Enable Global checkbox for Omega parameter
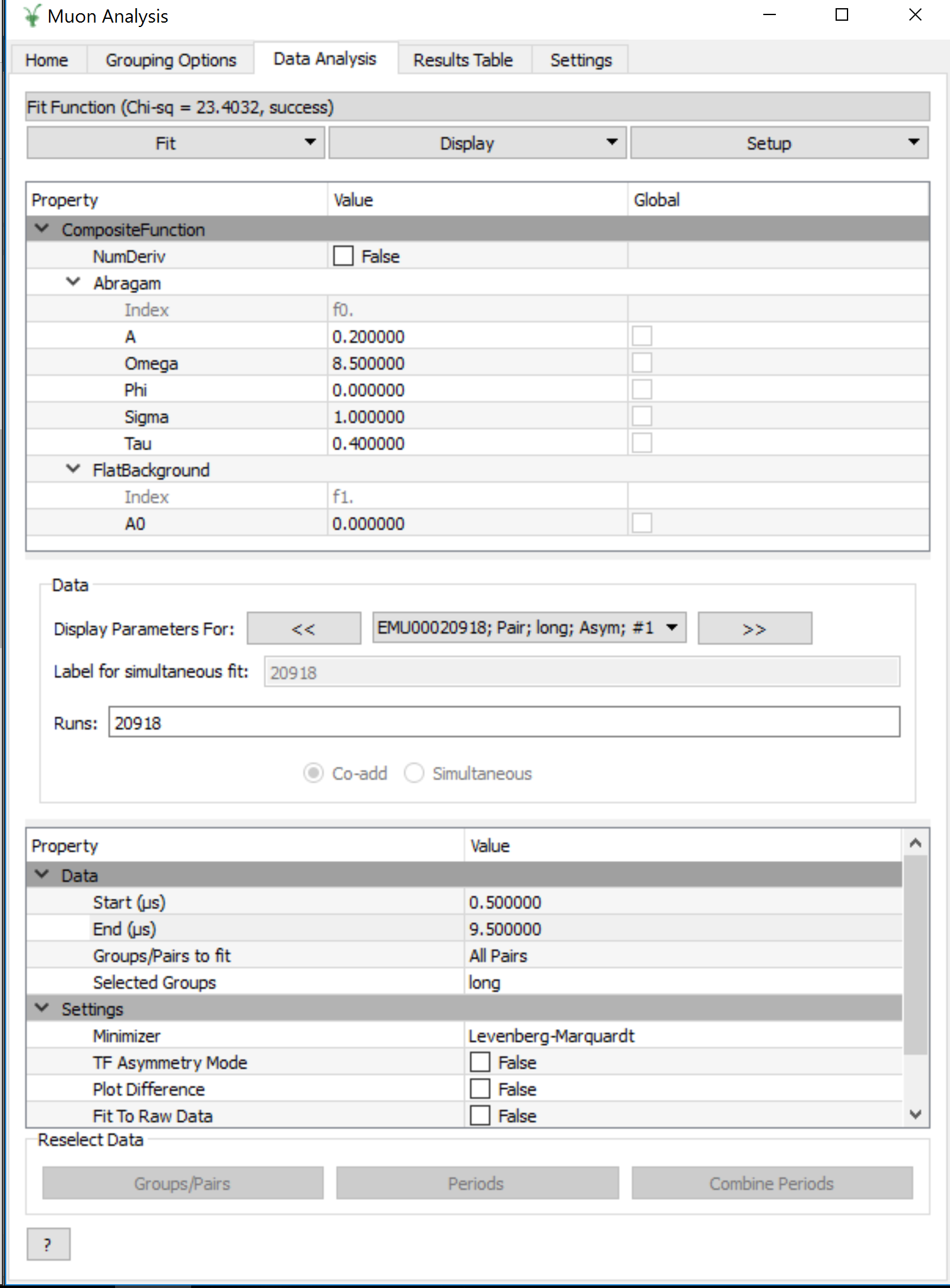Screen dimensions: 950x1288 tap(642, 363)
